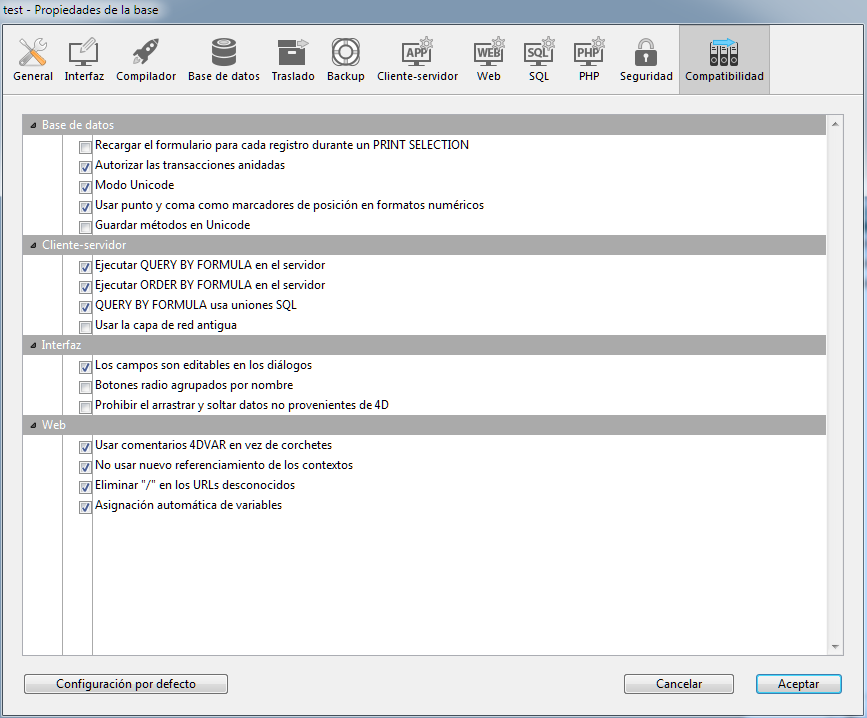Switch to the Seguridad tab label
This screenshot has height=718, width=867.
click(646, 76)
